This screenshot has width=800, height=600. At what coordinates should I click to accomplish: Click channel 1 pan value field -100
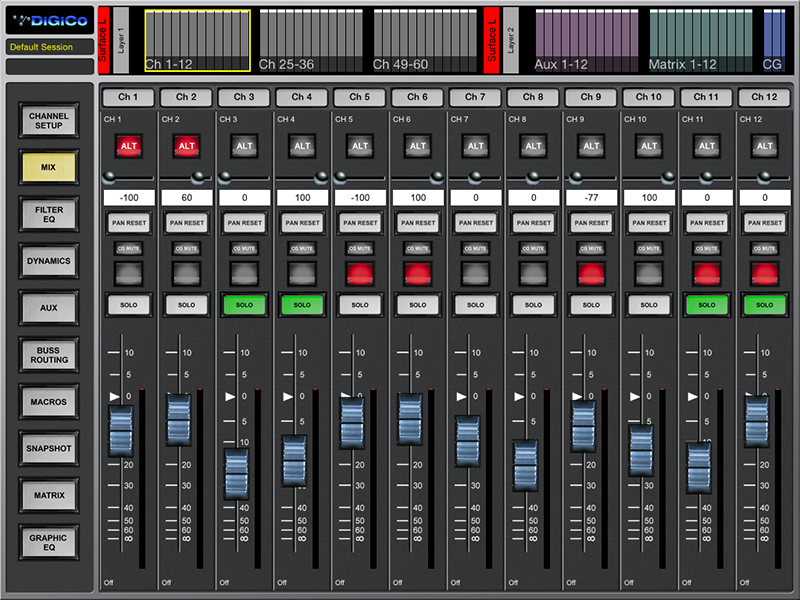(129, 197)
